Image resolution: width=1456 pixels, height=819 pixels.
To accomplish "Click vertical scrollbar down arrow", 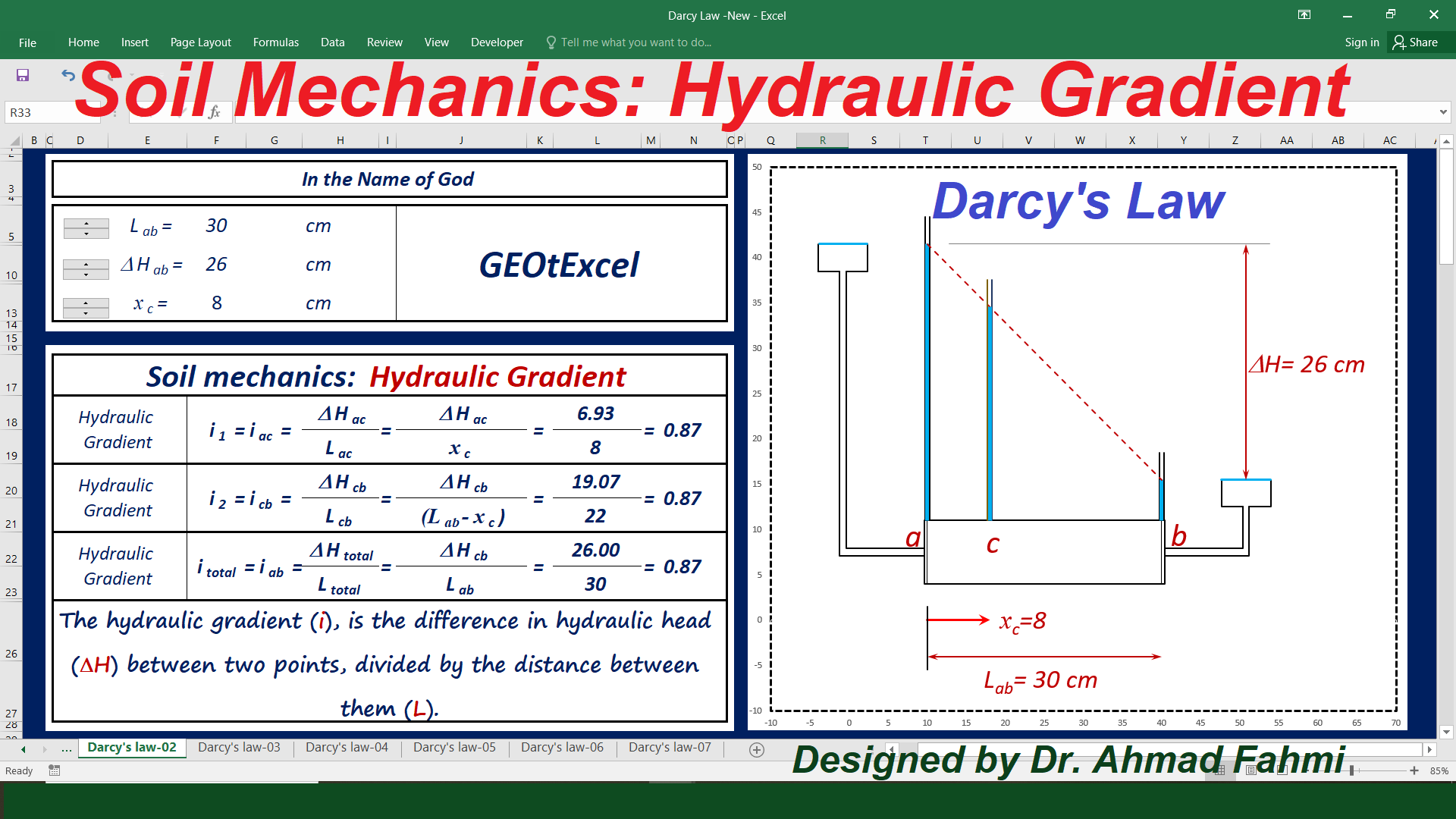I will [x=1446, y=733].
